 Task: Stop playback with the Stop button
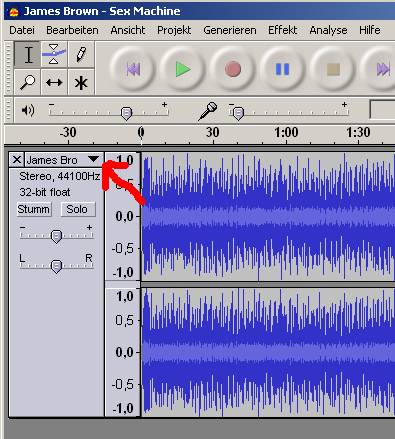[333, 69]
